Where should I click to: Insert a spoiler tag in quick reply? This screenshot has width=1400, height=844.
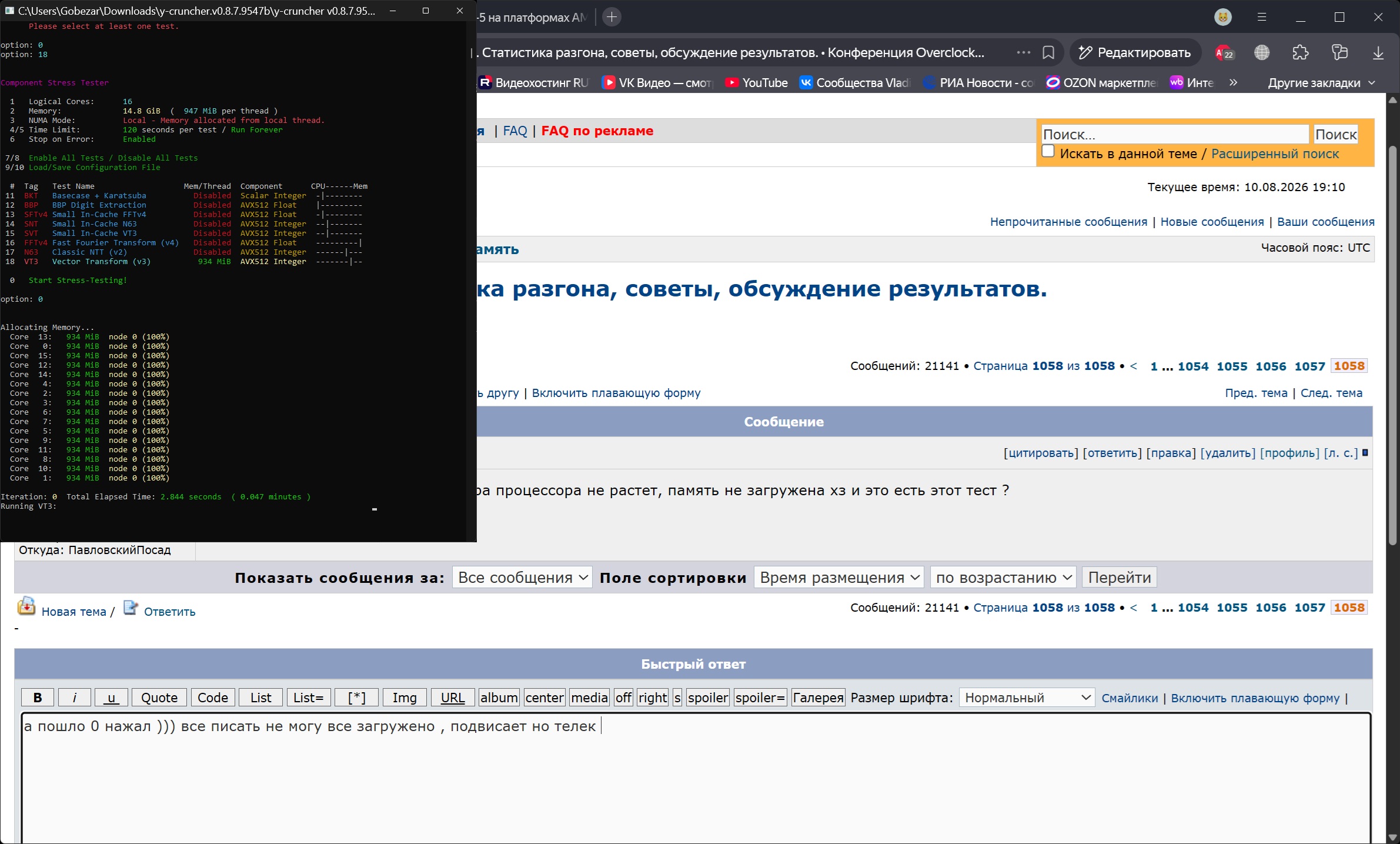[708, 698]
